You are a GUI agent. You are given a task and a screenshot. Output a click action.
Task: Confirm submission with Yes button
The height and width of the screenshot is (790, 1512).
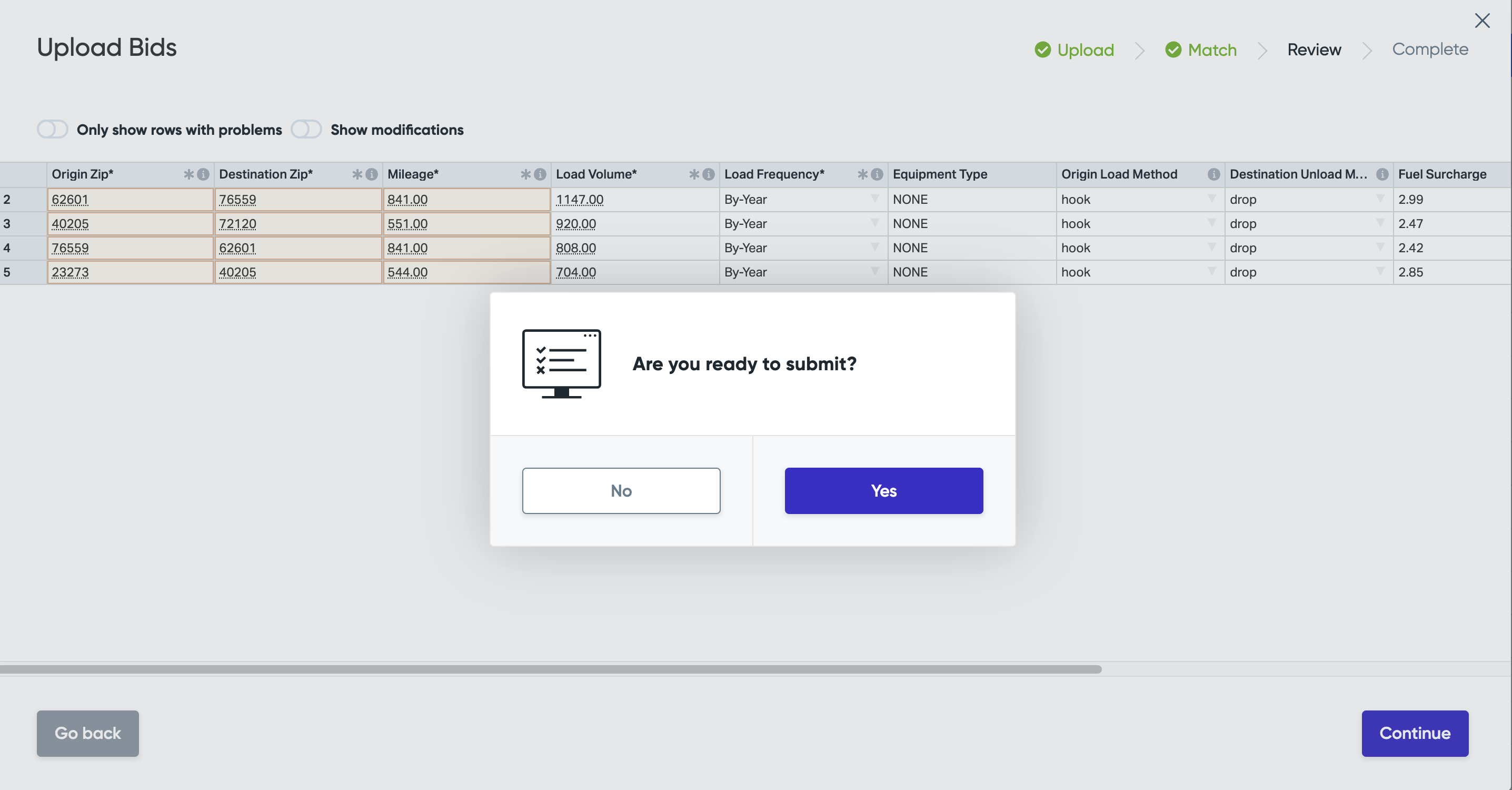pyautogui.click(x=883, y=490)
